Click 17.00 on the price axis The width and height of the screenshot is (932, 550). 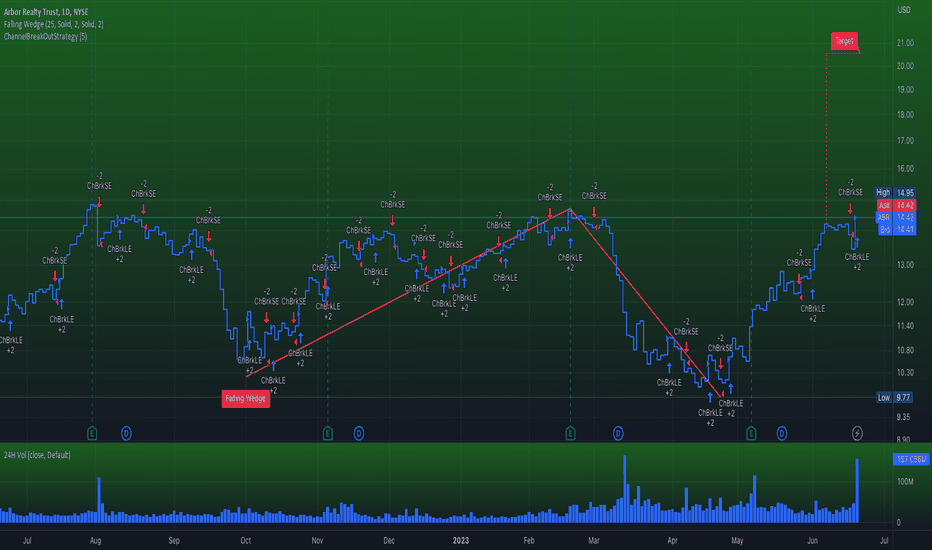tap(905, 141)
